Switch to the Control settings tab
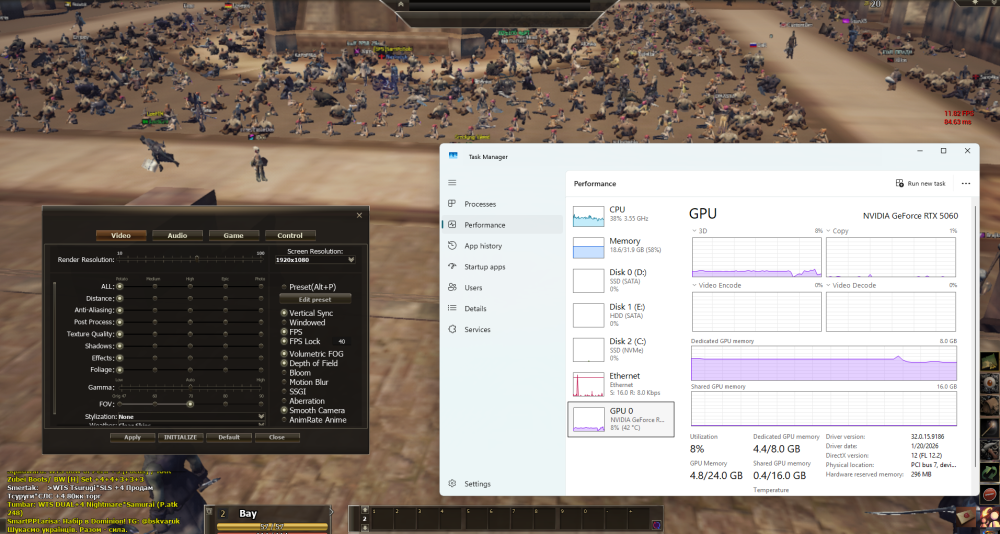 pyautogui.click(x=289, y=235)
